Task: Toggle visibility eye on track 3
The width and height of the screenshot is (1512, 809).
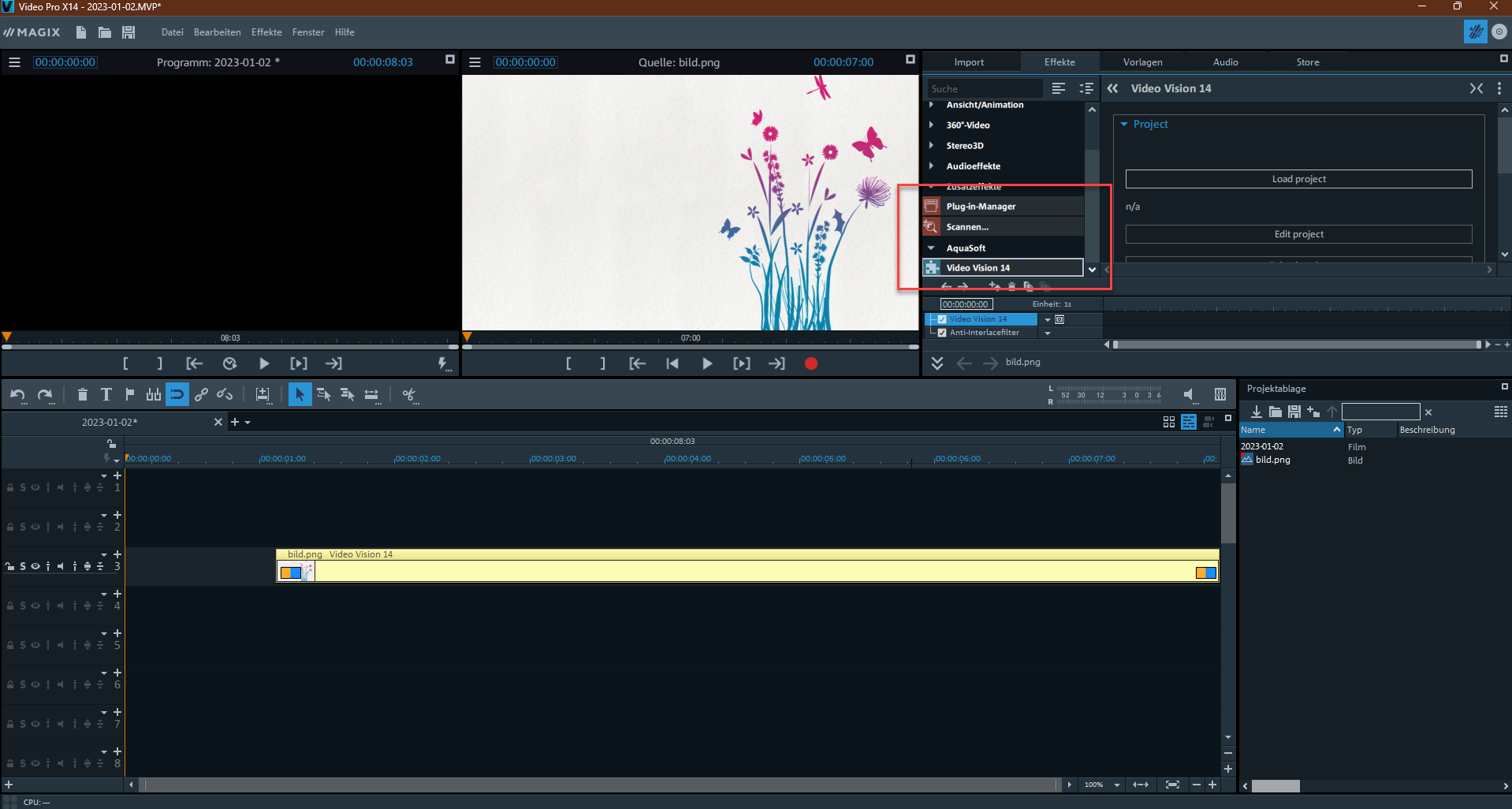Action: [x=35, y=566]
